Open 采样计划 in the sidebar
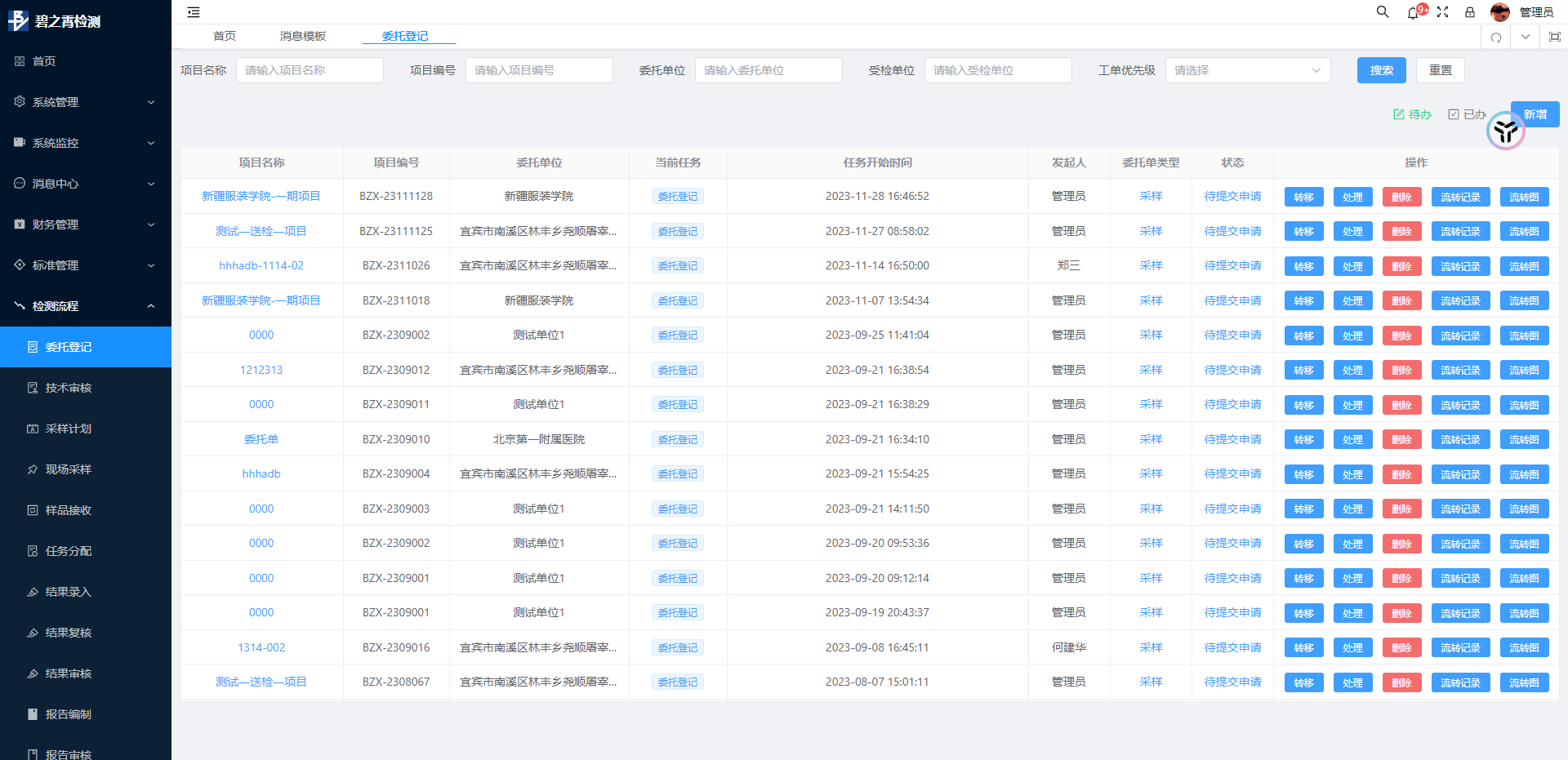Screen dimensions: 1568x760 pyautogui.click(x=86, y=429)
